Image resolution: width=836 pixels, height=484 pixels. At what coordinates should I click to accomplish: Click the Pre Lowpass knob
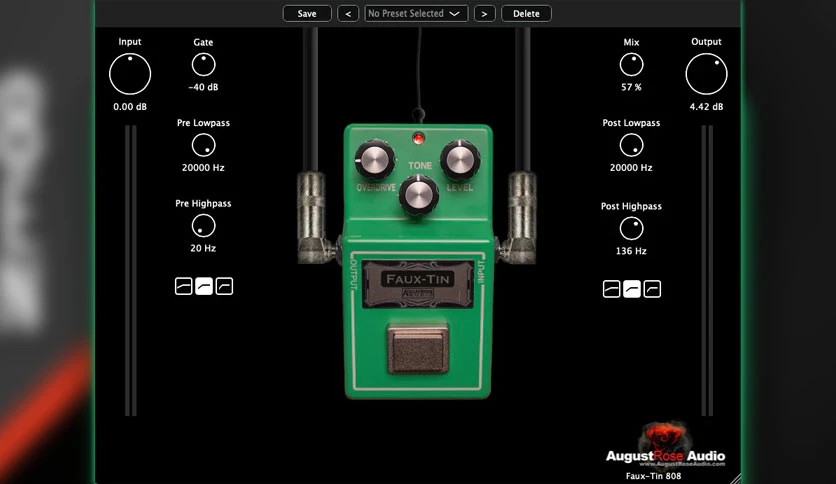point(203,145)
